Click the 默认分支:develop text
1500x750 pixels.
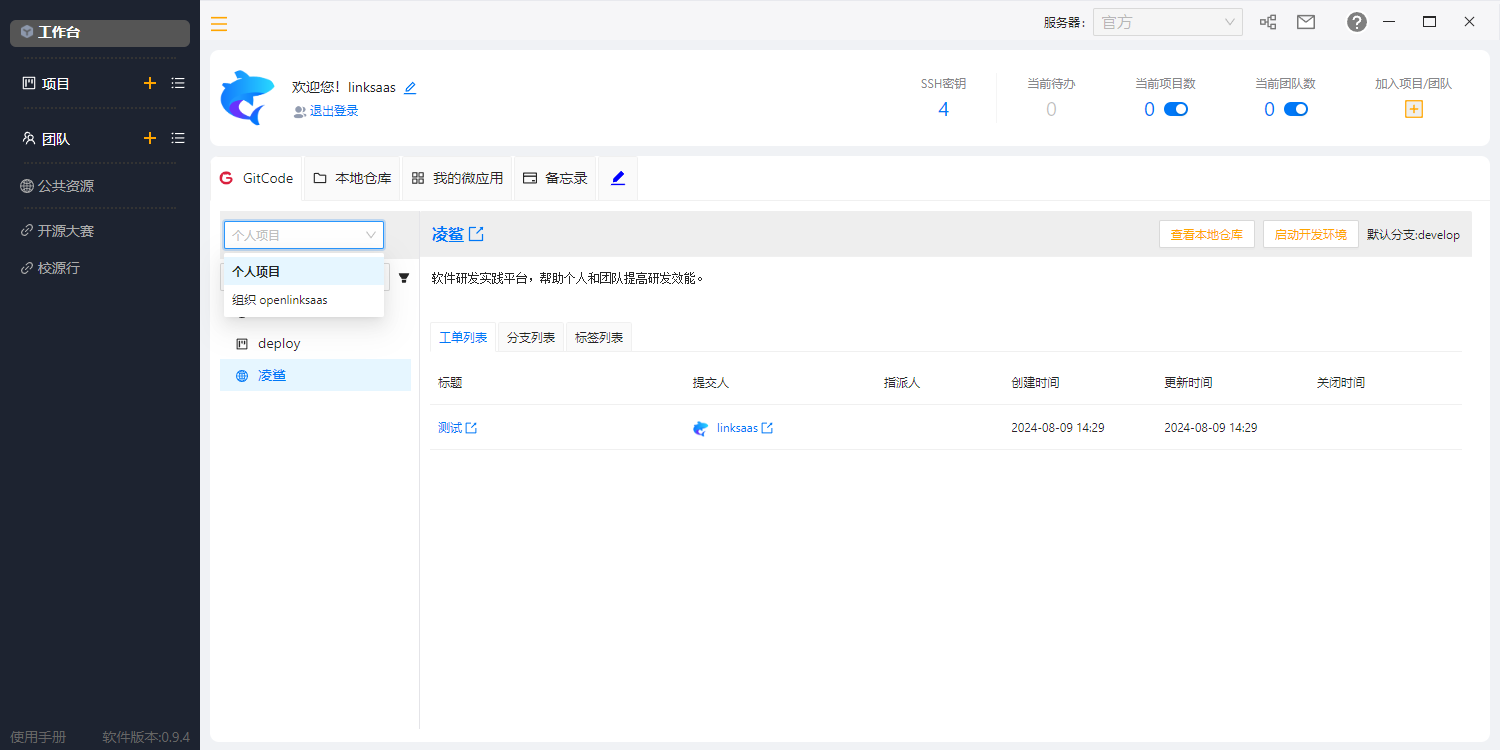click(x=1413, y=235)
